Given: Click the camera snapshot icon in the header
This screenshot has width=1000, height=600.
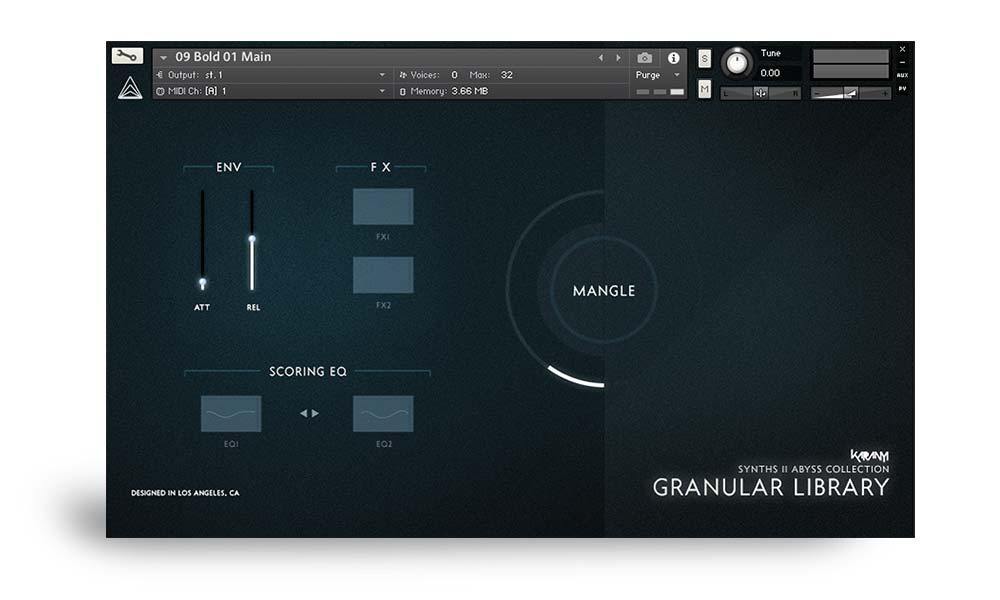Looking at the screenshot, I should 643,57.
